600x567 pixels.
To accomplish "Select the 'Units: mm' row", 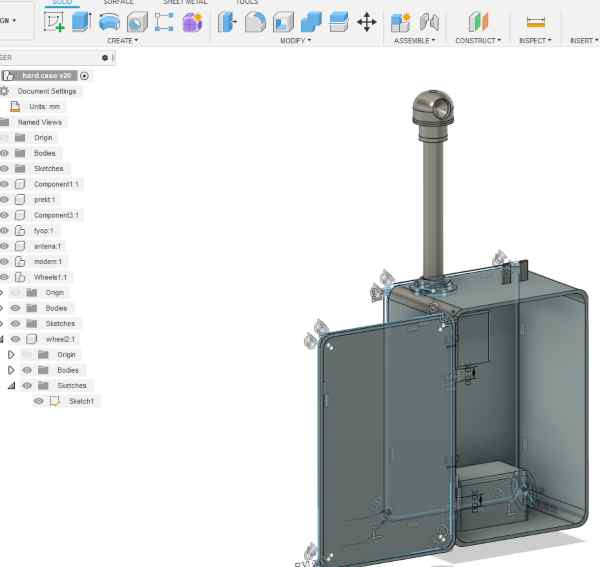I will click(x=44, y=106).
